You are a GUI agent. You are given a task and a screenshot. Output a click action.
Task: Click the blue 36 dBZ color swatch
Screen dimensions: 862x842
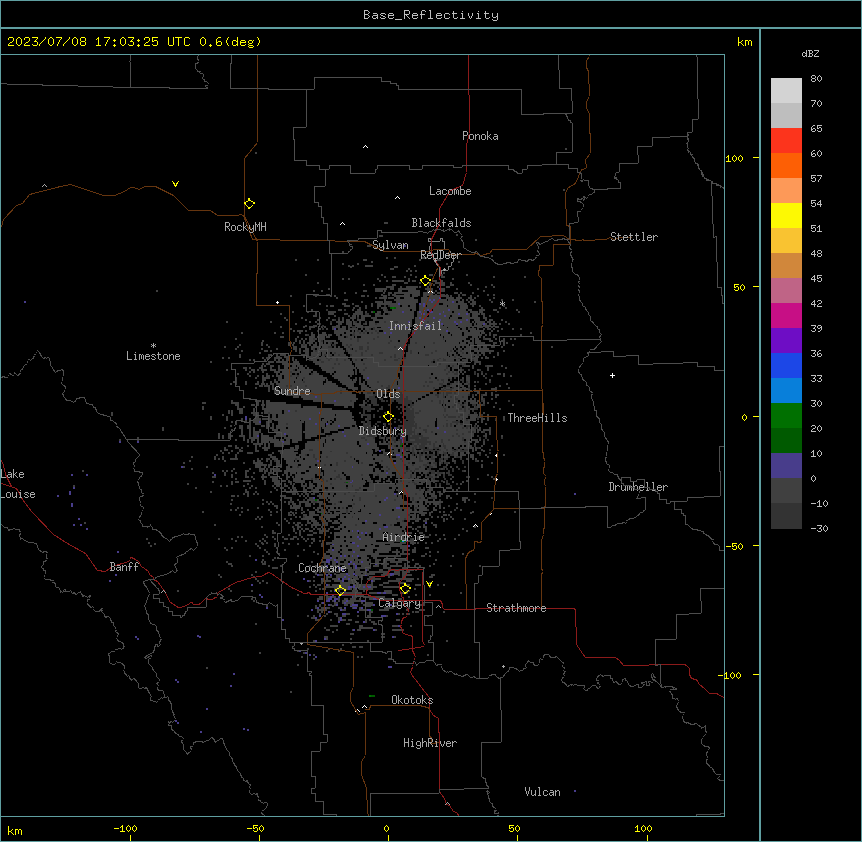coord(786,365)
